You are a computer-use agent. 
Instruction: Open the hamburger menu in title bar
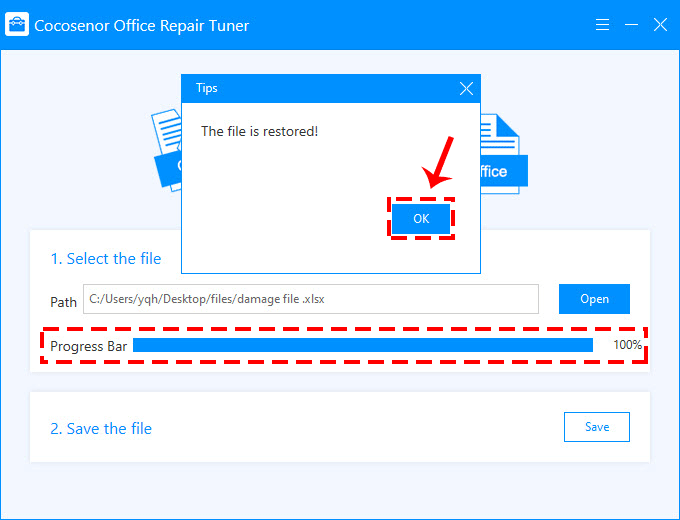pos(602,25)
